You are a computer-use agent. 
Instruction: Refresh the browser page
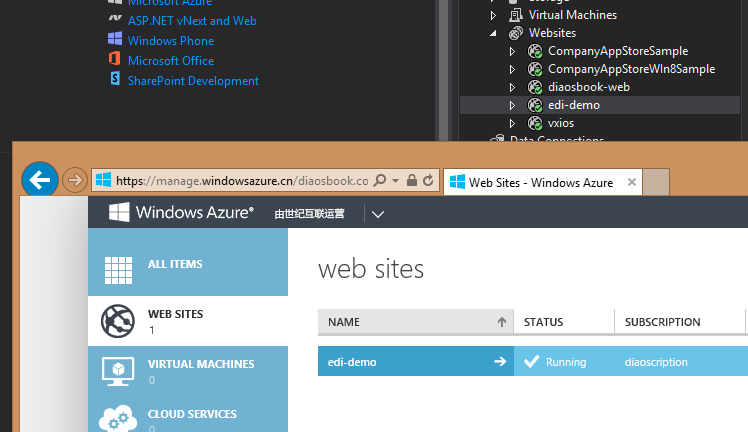(428, 180)
